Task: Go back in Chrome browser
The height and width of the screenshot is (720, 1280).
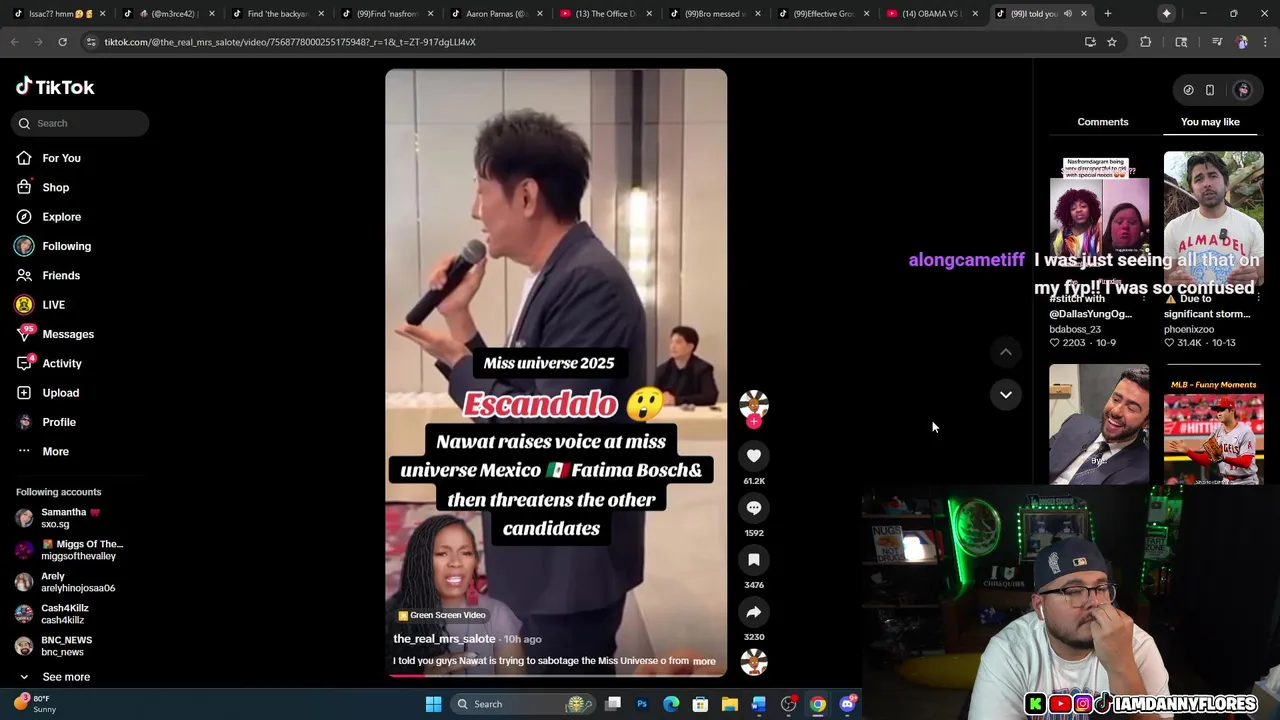Action: coord(14,42)
